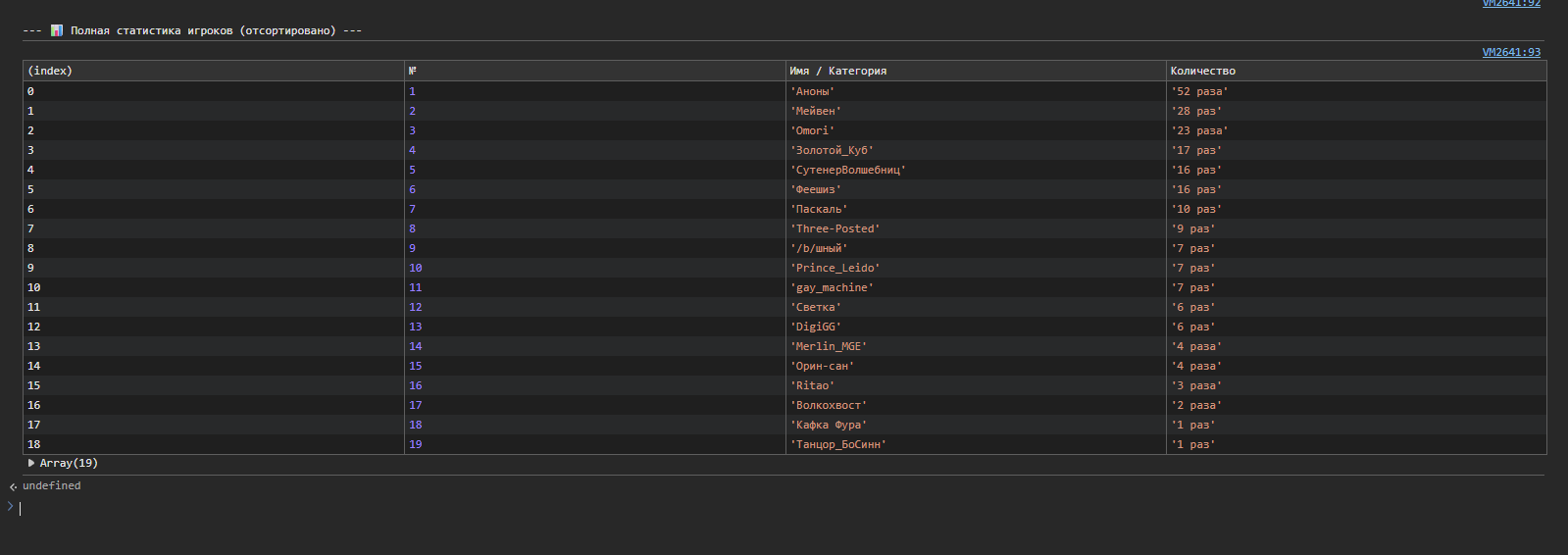Click the Array(19) disclosure triangle
The width and height of the screenshot is (1568, 555).
coord(31,463)
